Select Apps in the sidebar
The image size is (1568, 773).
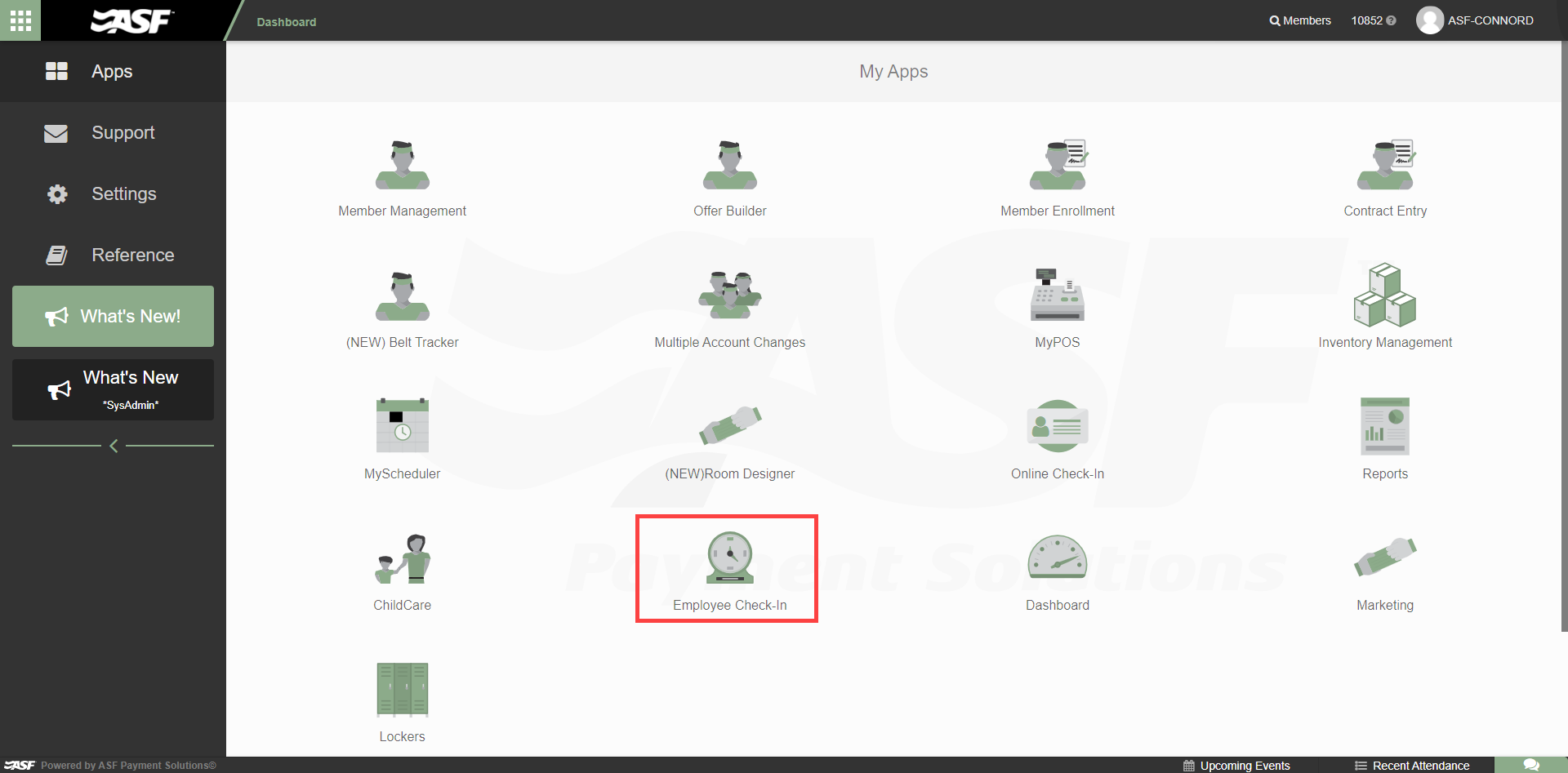[113, 71]
